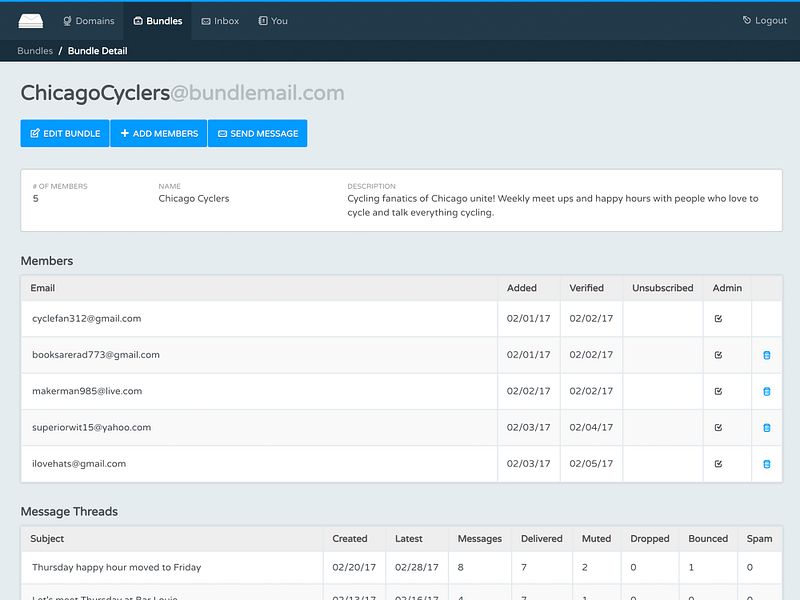The height and width of the screenshot is (600, 800).
Task: Go to the You tab
Action: [x=272, y=21]
